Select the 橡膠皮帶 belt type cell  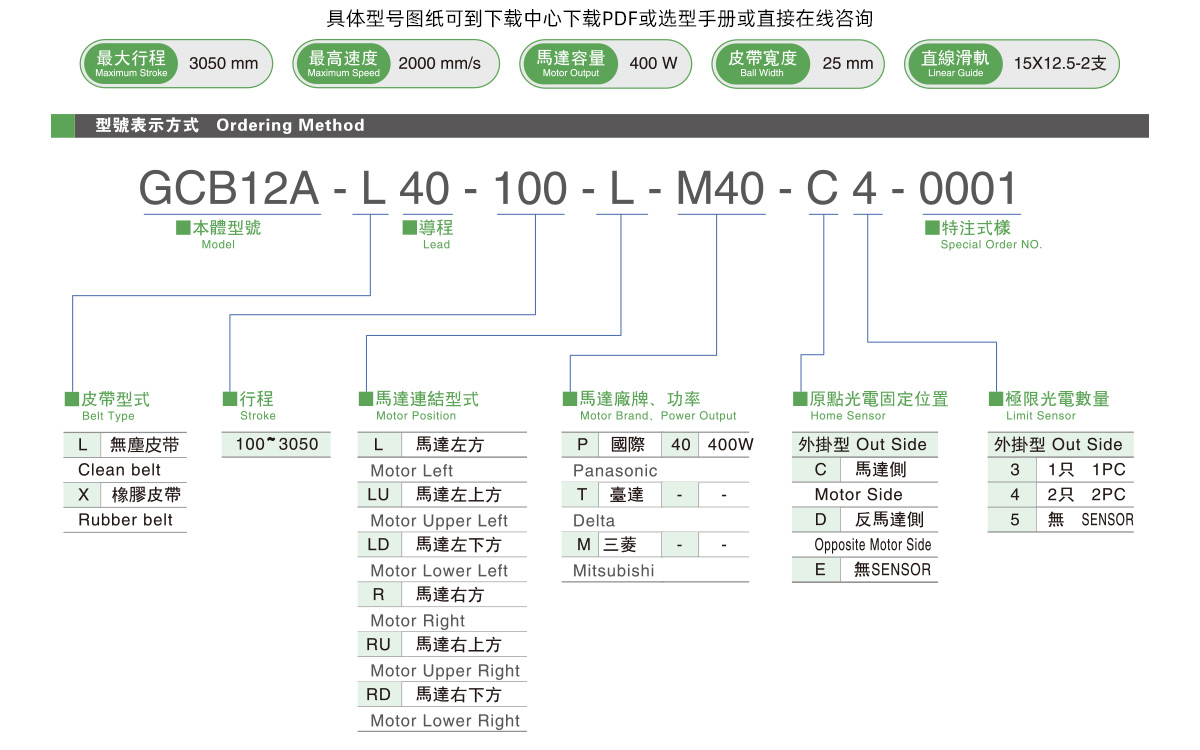(145, 495)
